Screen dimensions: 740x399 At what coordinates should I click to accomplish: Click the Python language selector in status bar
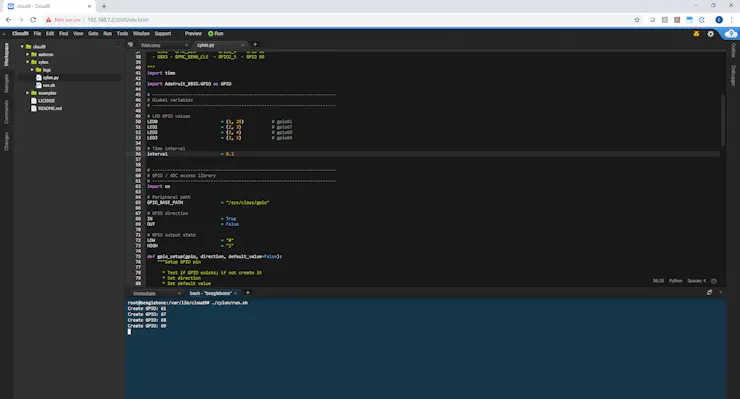tap(675, 281)
